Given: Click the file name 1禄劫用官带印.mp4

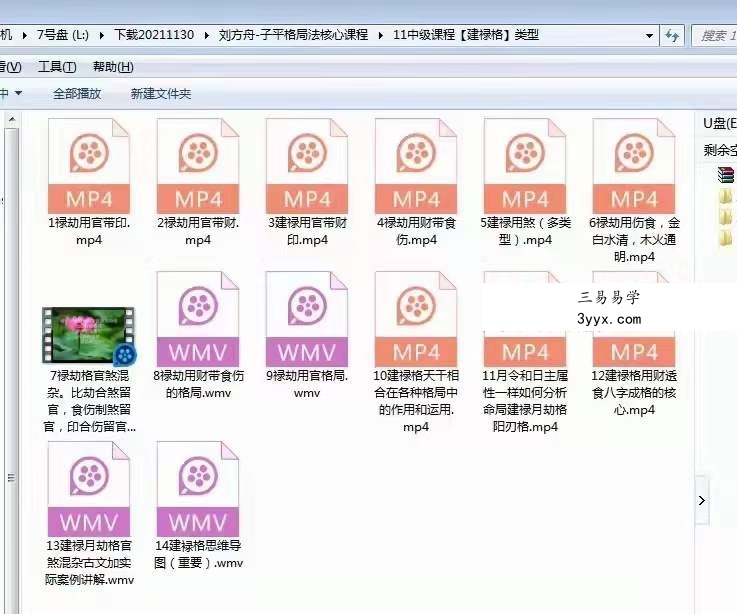Looking at the screenshot, I should 89,231.
